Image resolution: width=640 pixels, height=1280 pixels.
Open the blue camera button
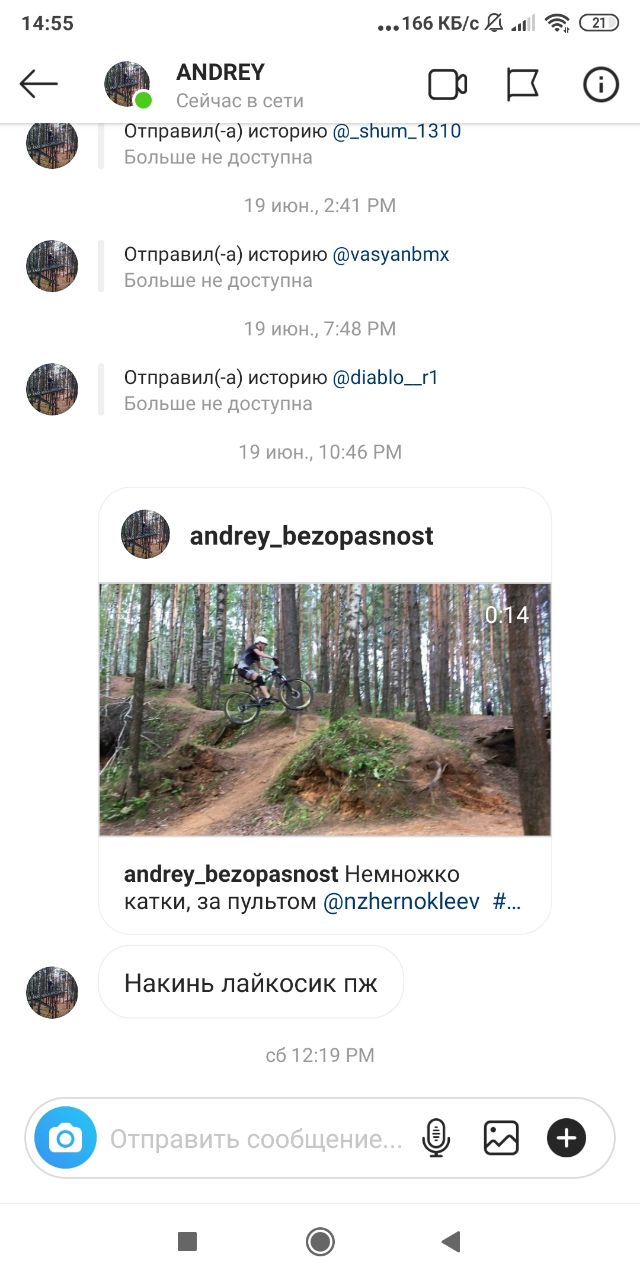click(x=66, y=1138)
